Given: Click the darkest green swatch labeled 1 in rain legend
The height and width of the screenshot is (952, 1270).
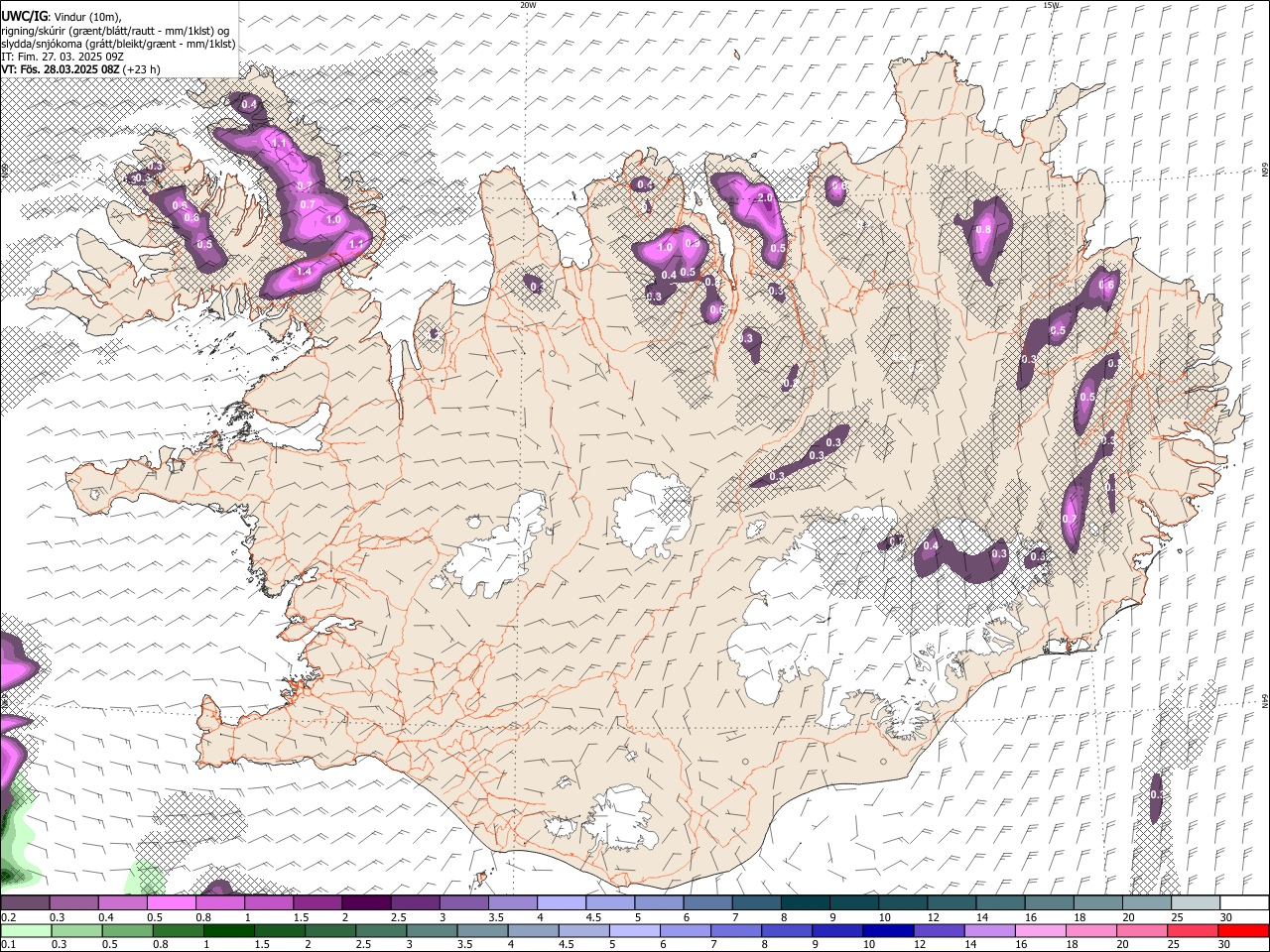Looking at the screenshot, I should 228,930.
